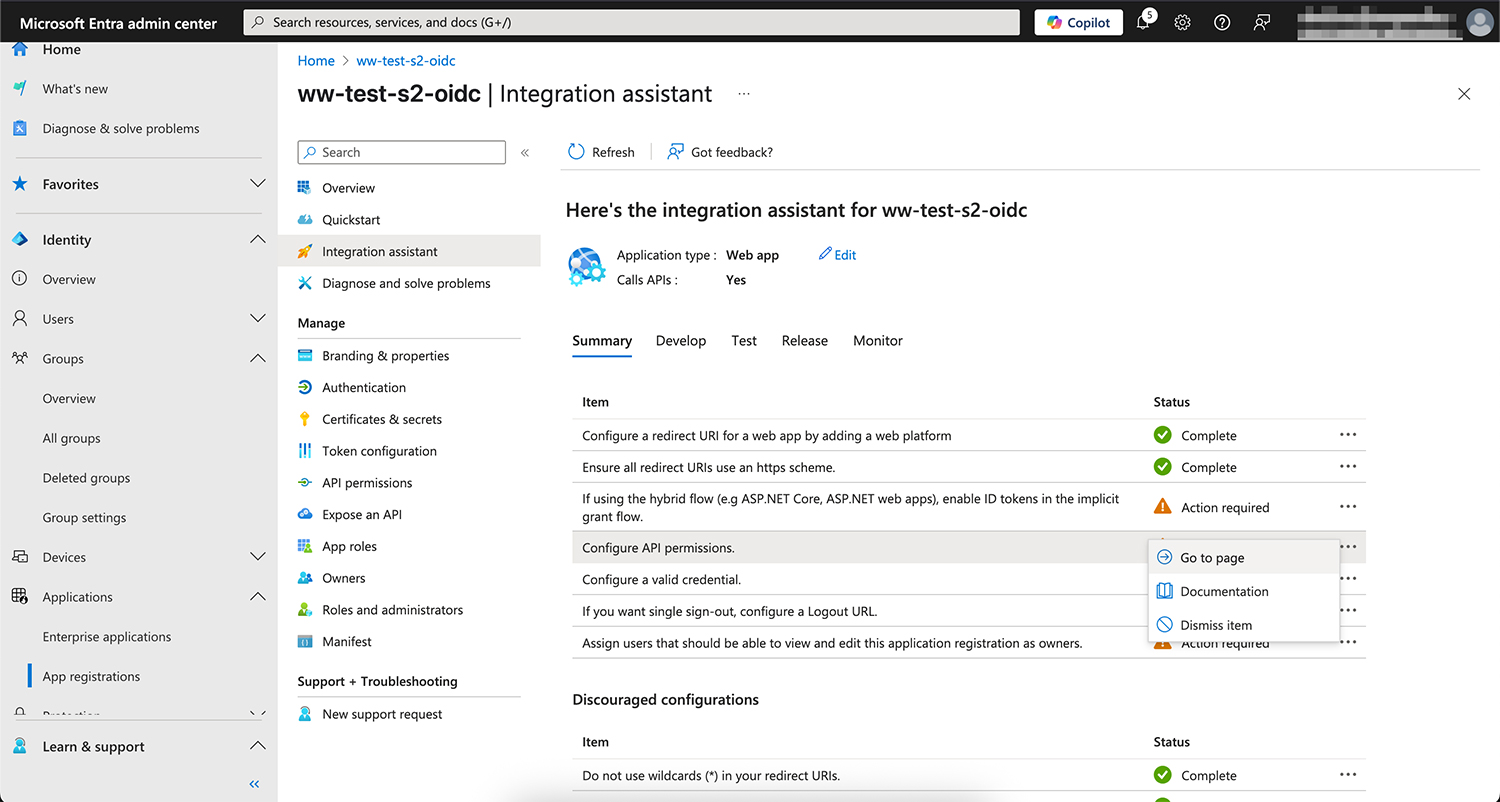
Task: Click Edit next to Application type
Action: pos(837,254)
